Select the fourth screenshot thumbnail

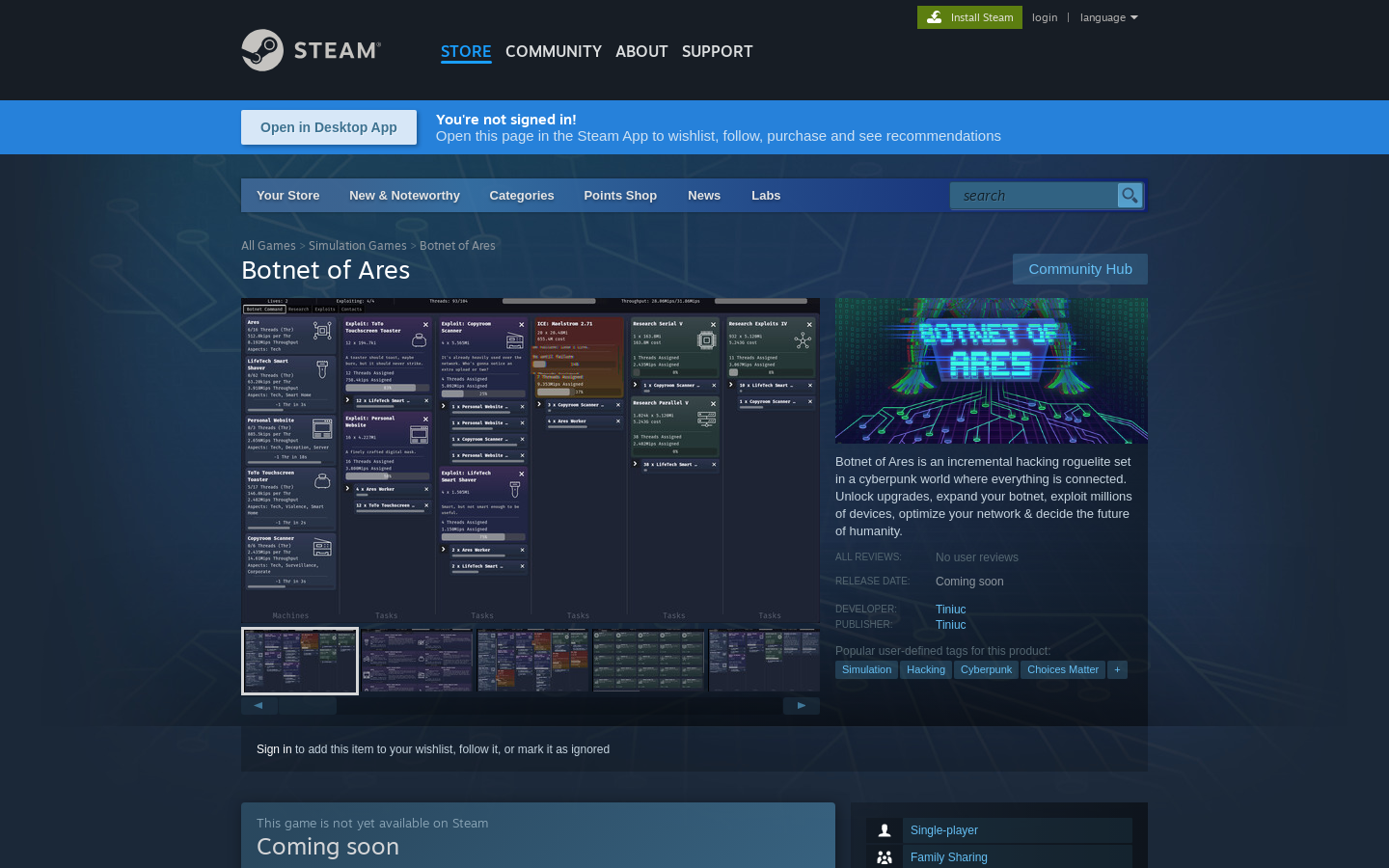[x=648, y=661]
